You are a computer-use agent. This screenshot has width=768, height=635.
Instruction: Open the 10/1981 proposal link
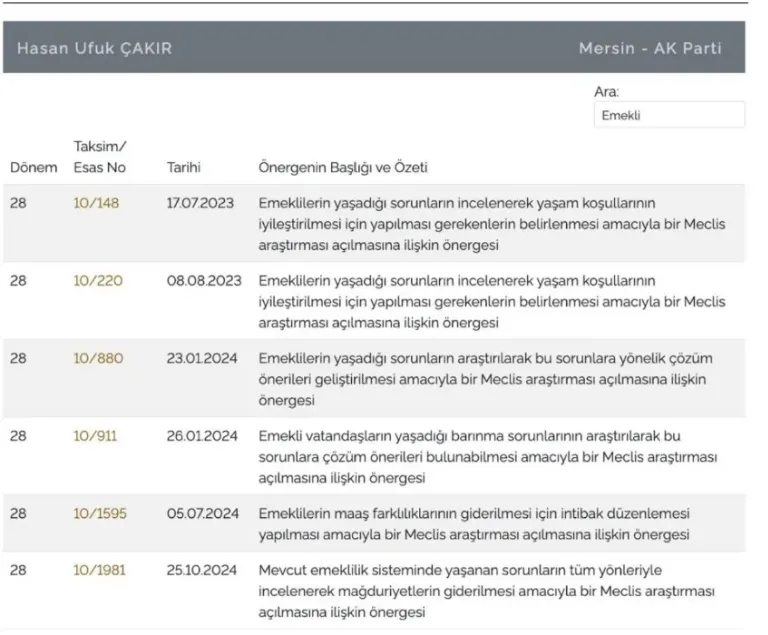(x=100, y=571)
